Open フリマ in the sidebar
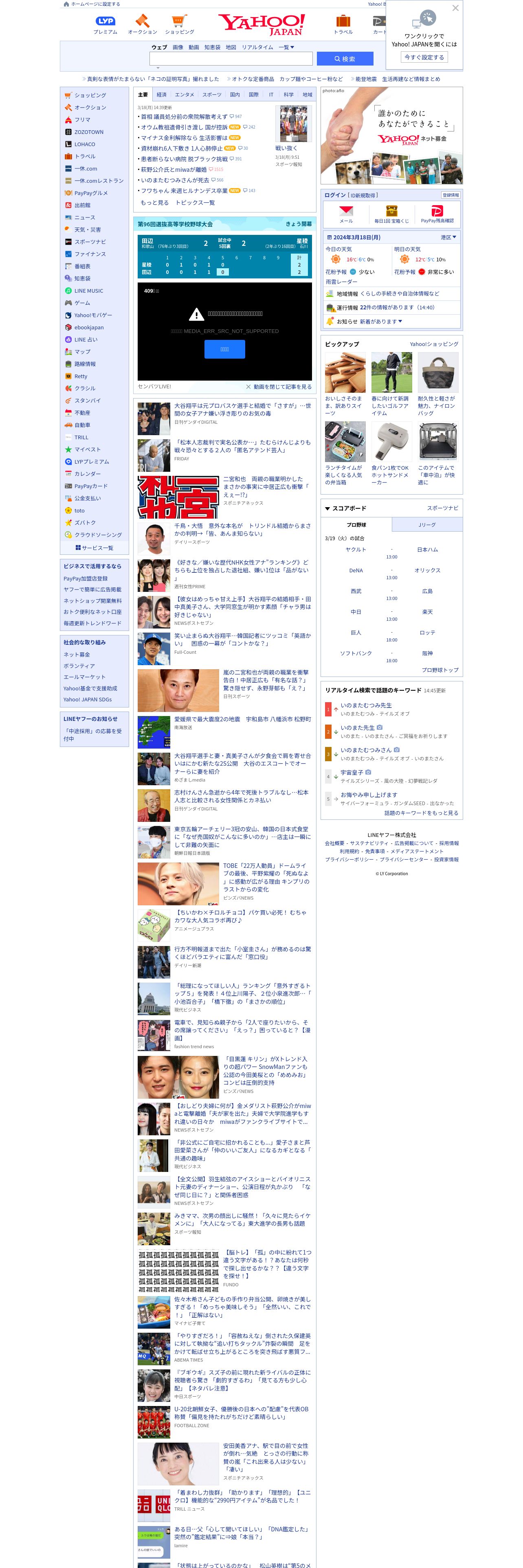This screenshot has height=1568, width=523. coord(82,120)
